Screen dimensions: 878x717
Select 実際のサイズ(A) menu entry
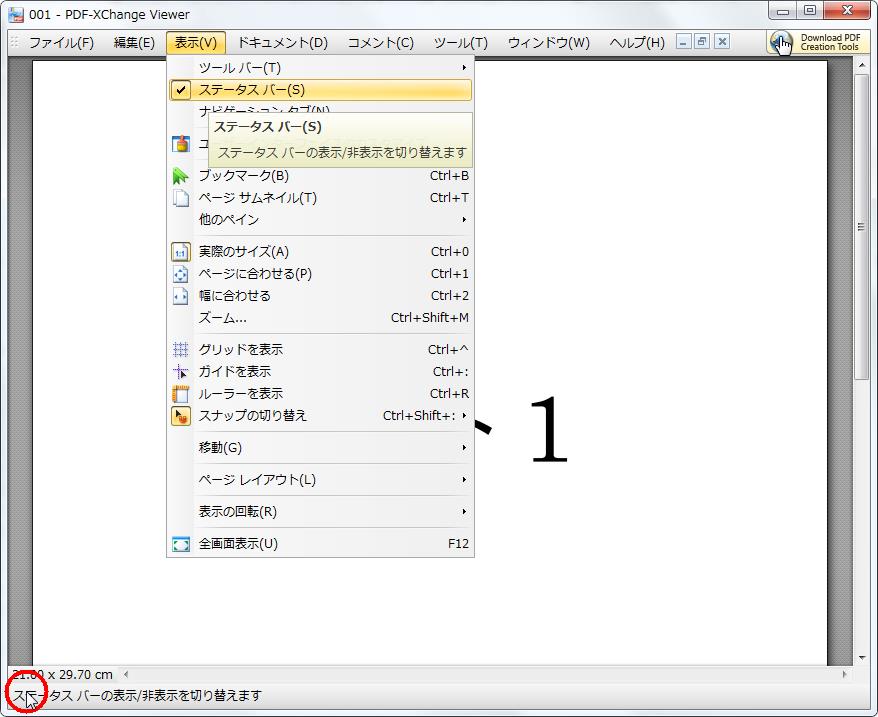[x=320, y=252]
